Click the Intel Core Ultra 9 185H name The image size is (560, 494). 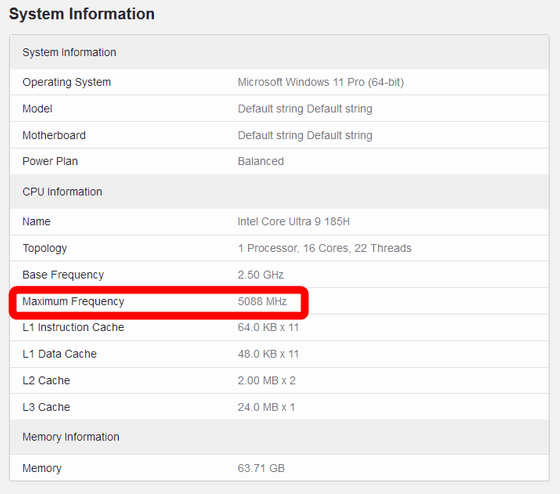click(x=294, y=221)
